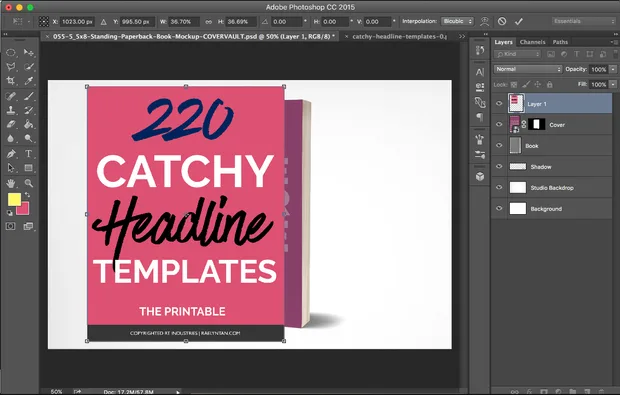Hide the Studio Backdrop layer

(499, 187)
